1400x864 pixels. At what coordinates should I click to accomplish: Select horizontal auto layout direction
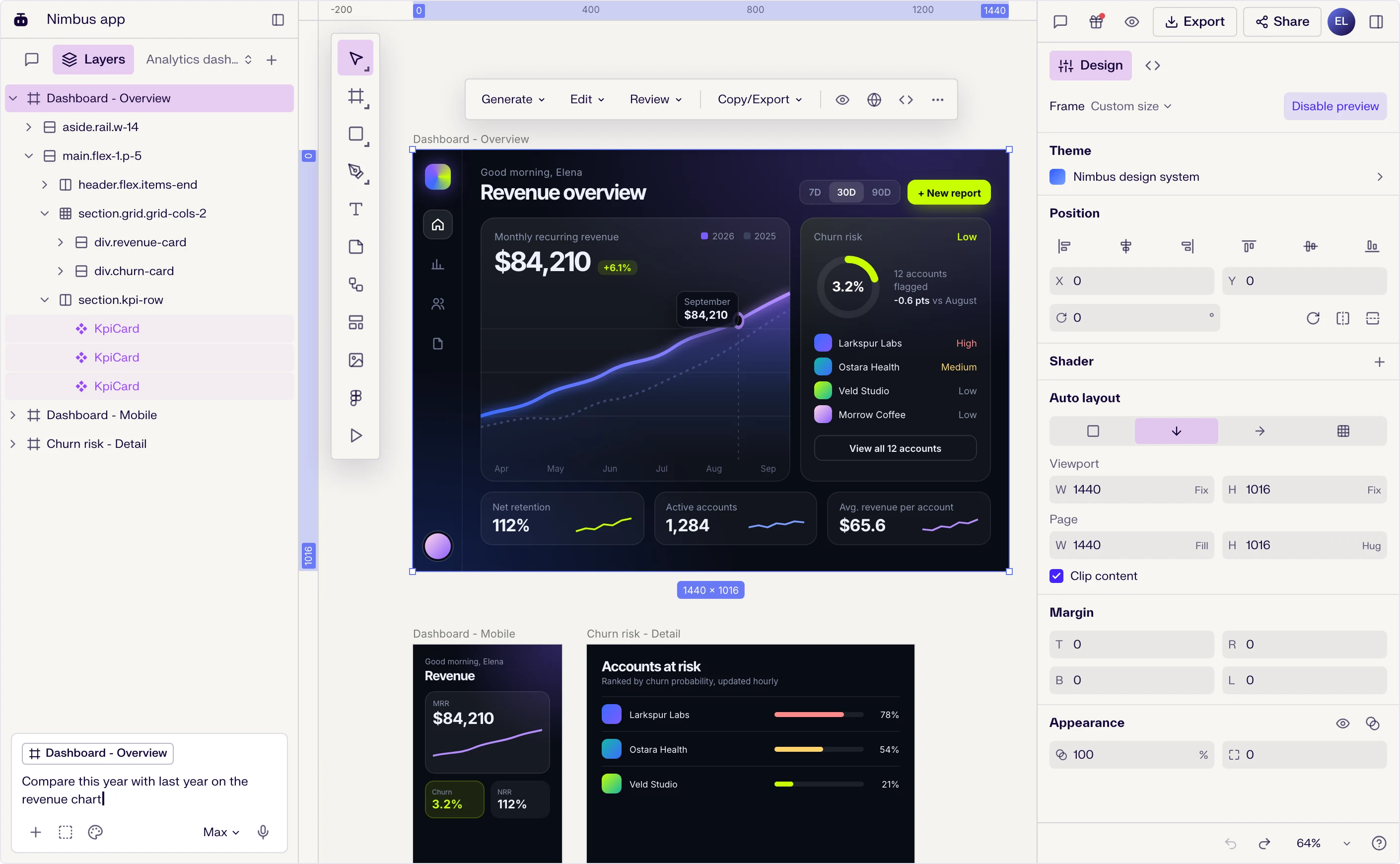[x=1260, y=432]
